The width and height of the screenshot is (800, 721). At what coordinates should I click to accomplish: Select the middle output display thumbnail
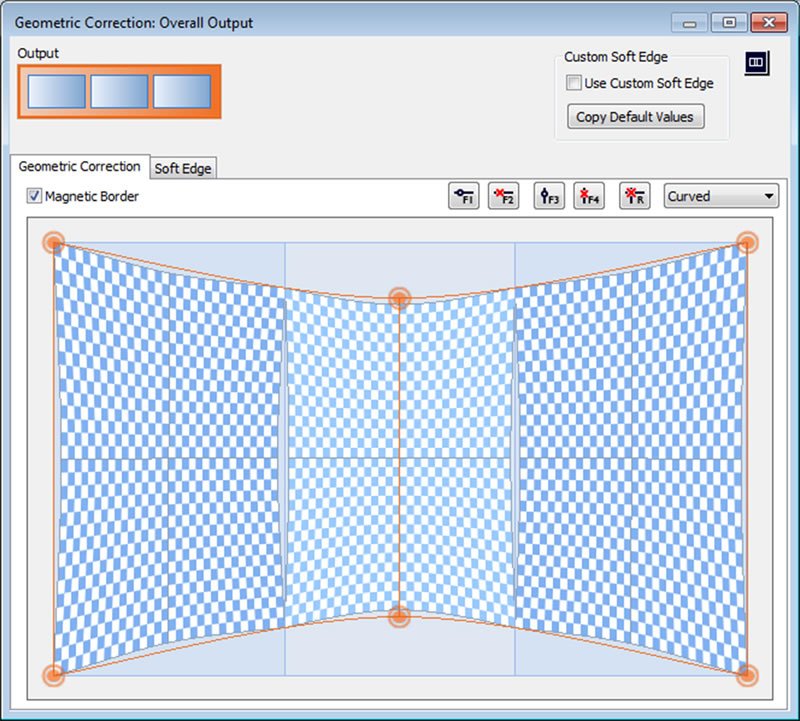pos(119,92)
